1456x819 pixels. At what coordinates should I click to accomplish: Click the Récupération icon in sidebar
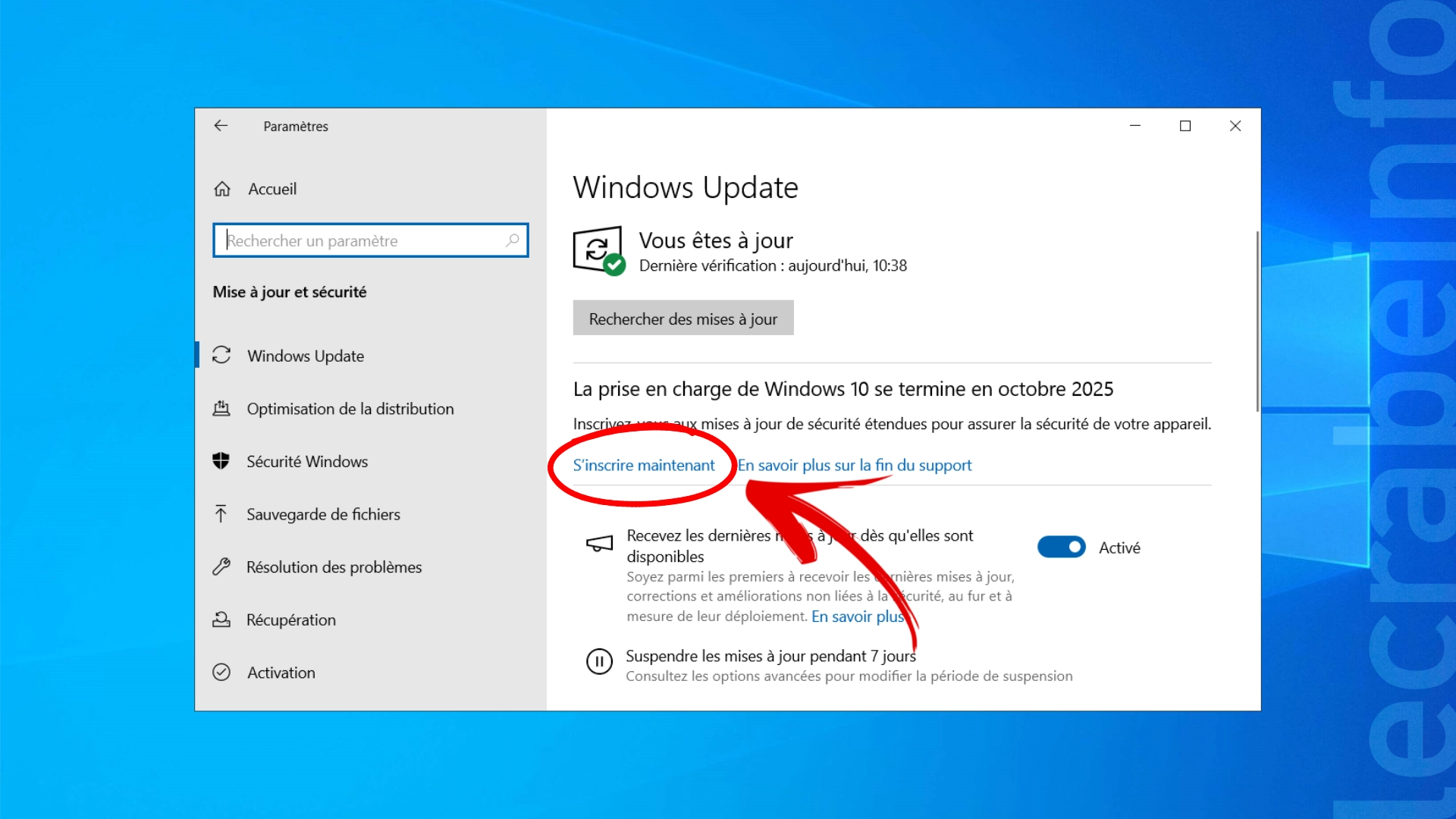(221, 620)
